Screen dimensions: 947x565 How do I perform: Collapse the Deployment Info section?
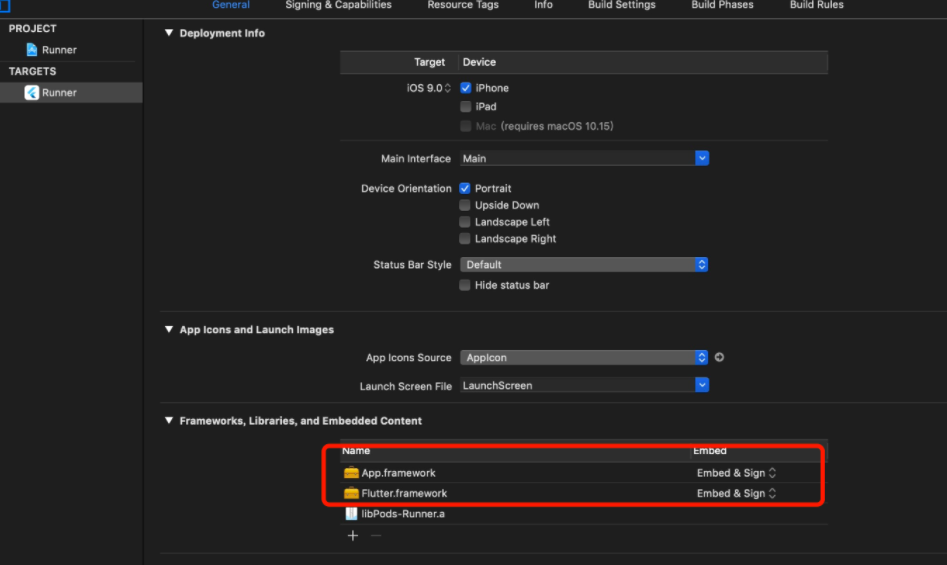click(x=169, y=33)
